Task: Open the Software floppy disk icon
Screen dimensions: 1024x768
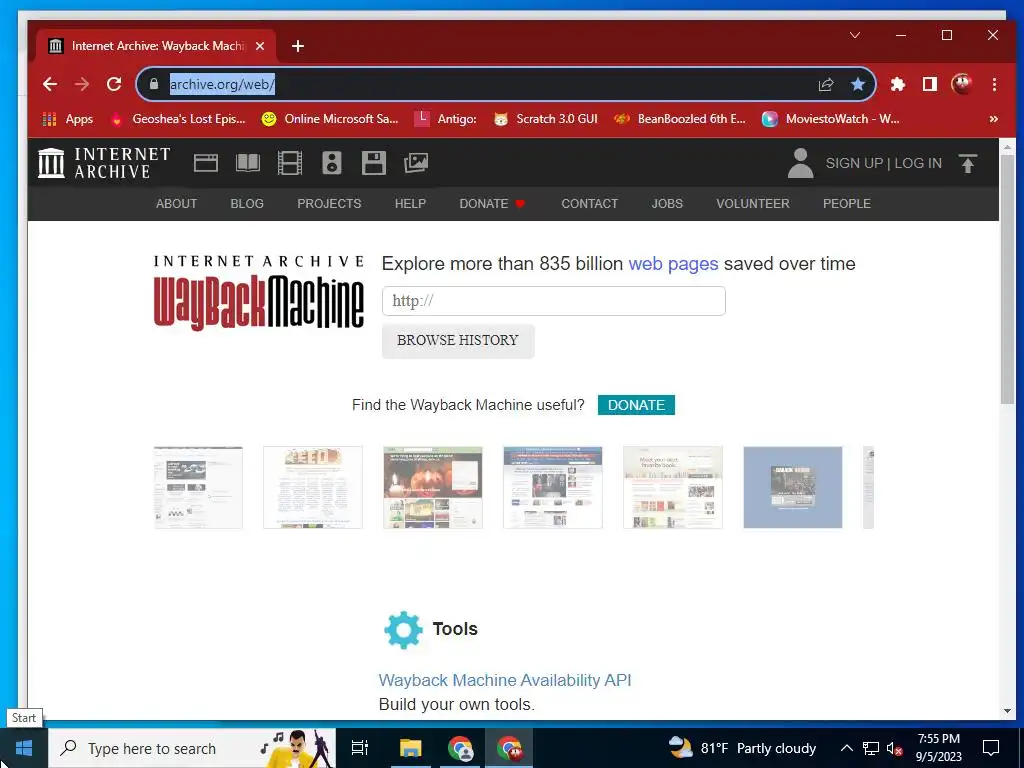Action: (374, 163)
